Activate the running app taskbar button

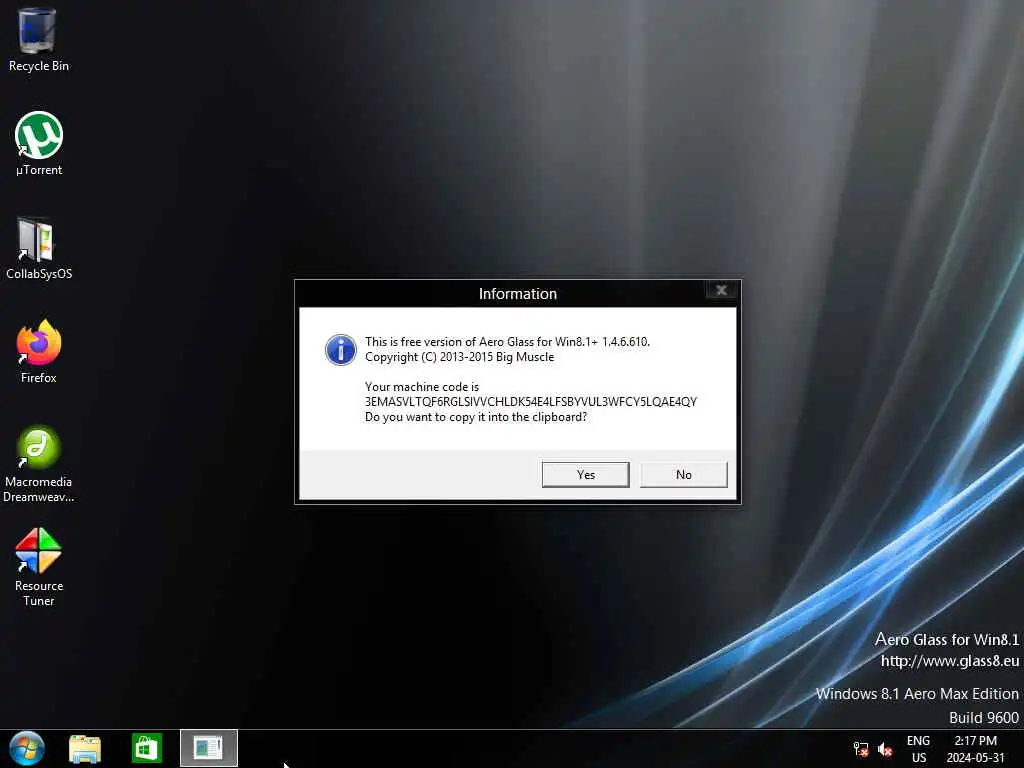point(209,748)
